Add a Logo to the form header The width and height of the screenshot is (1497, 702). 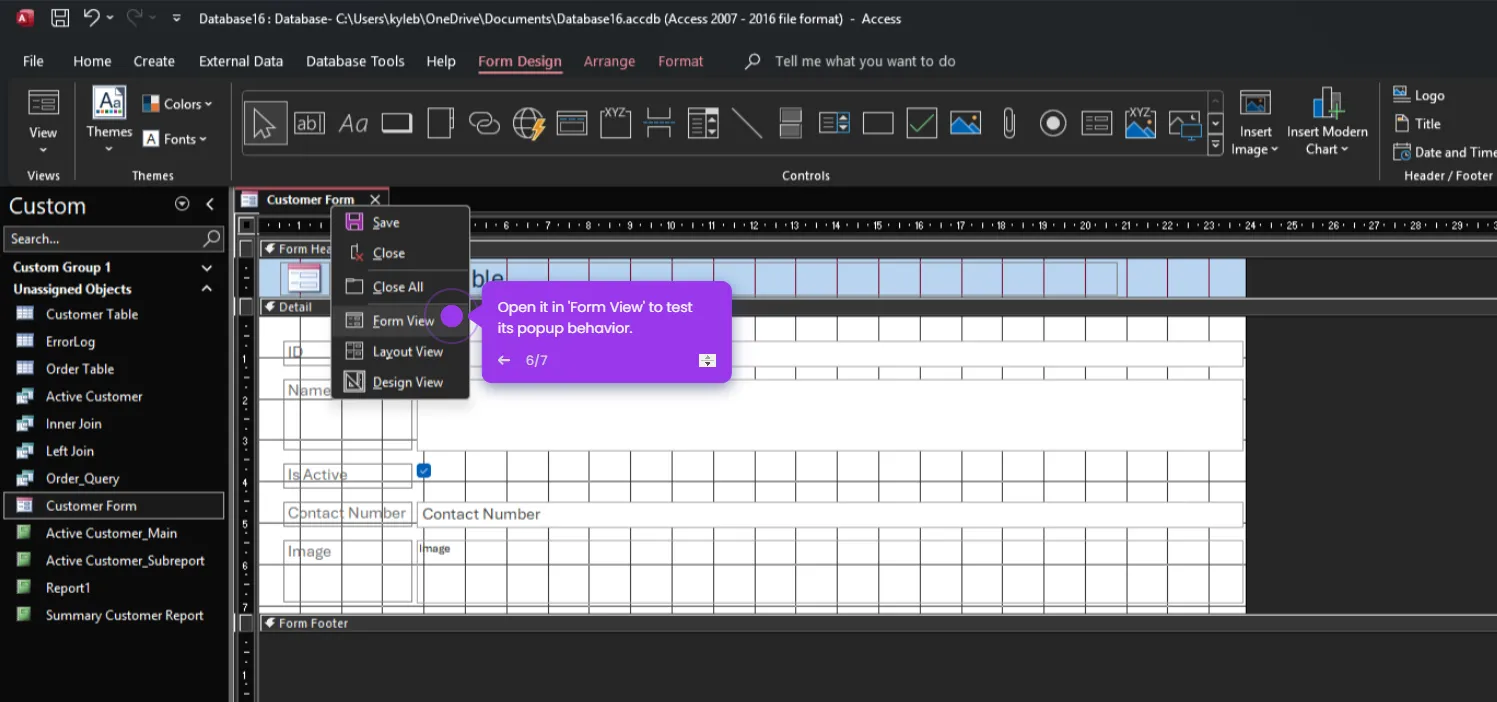1418,95
